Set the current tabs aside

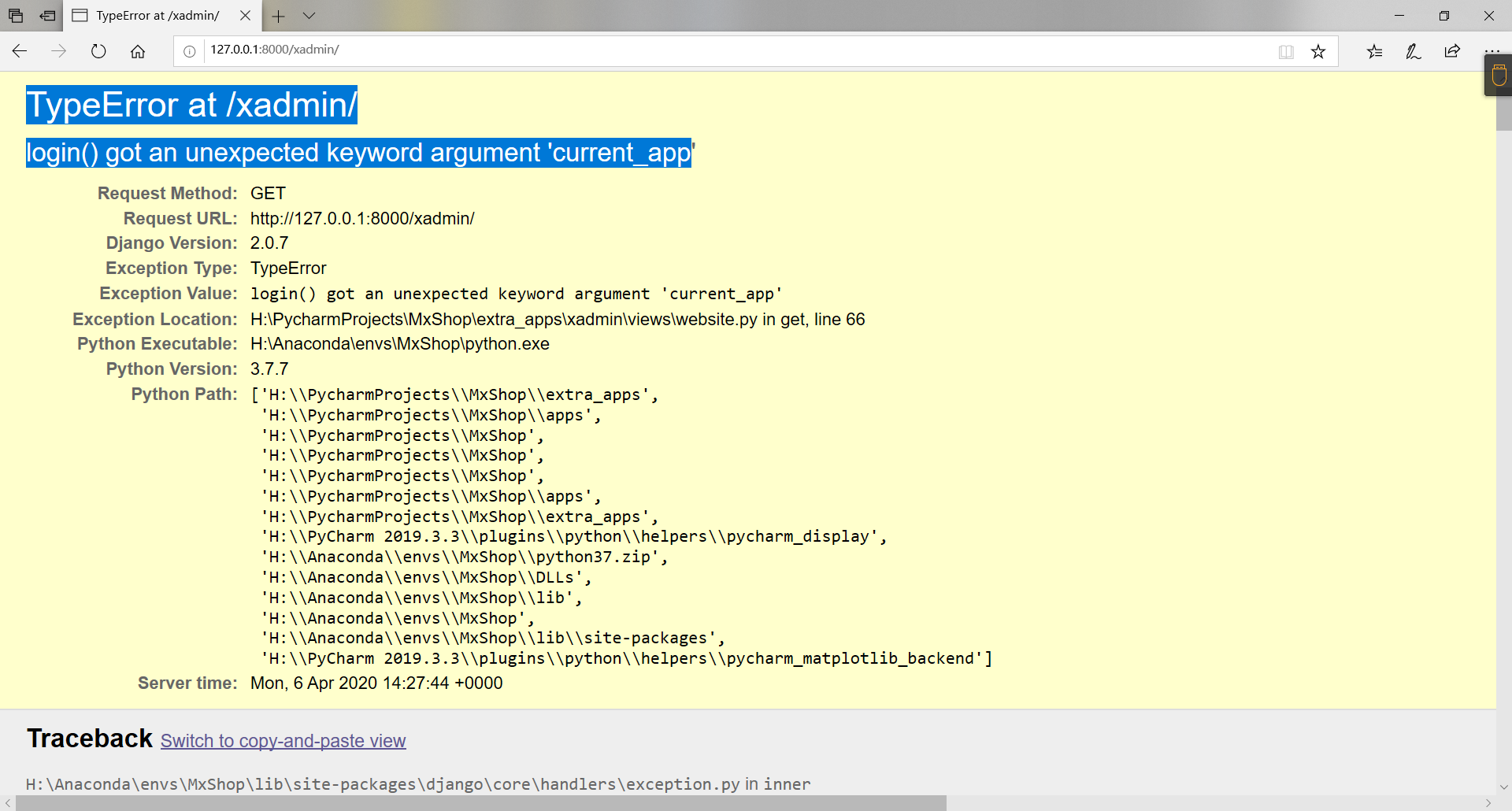pyautogui.click(x=47, y=16)
